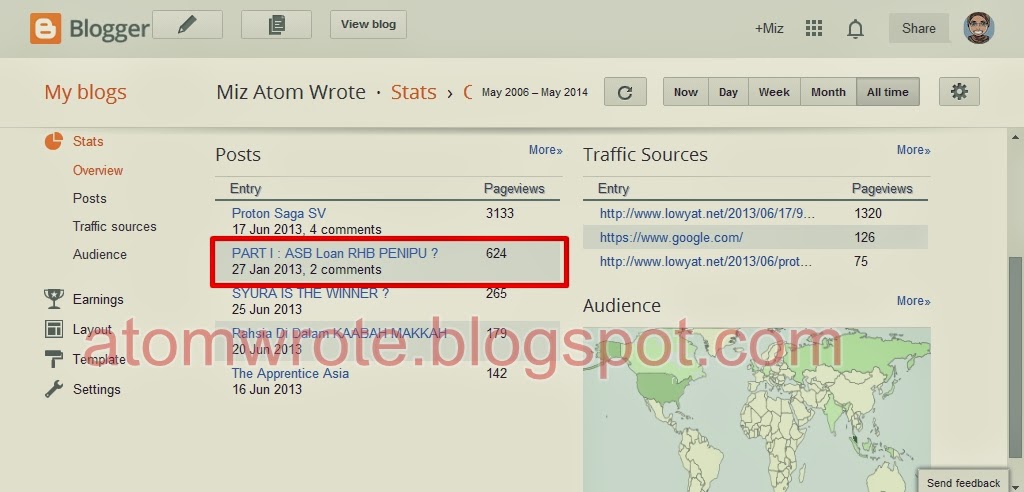Click the audience world map
The width and height of the screenshot is (1024, 492).
tap(757, 410)
